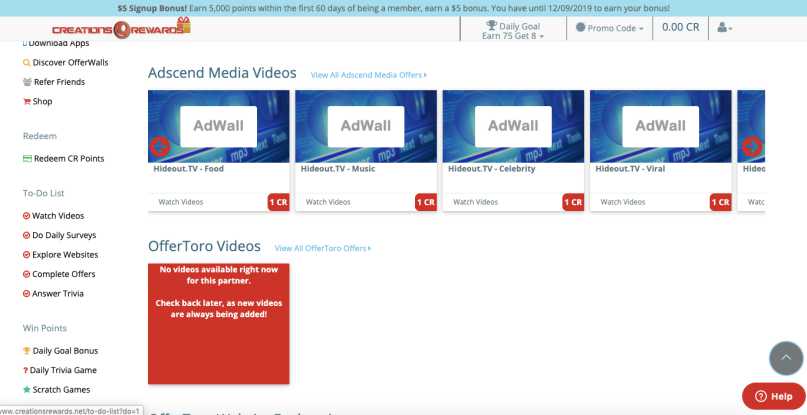The height and width of the screenshot is (415, 807).
Task: Open the user account menu
Action: tap(724, 28)
